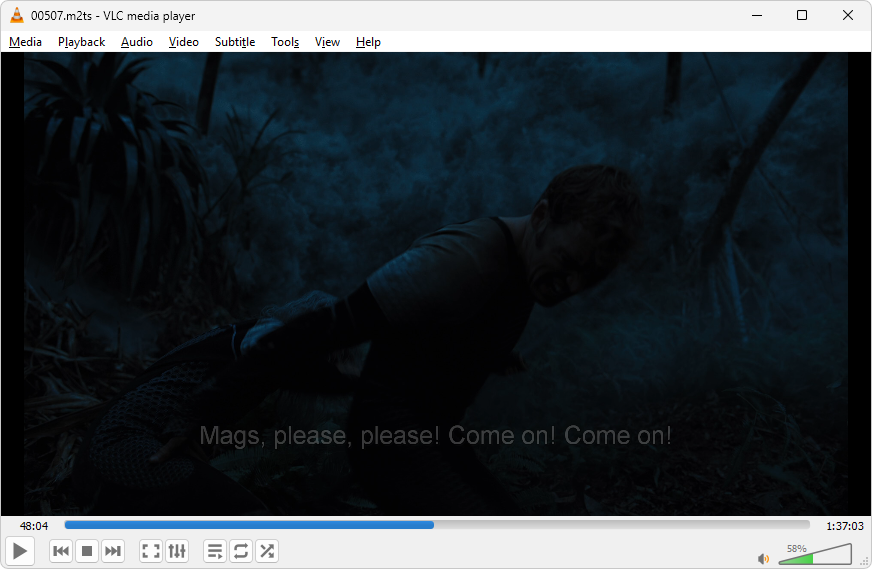Close the VLC media player window

point(848,16)
